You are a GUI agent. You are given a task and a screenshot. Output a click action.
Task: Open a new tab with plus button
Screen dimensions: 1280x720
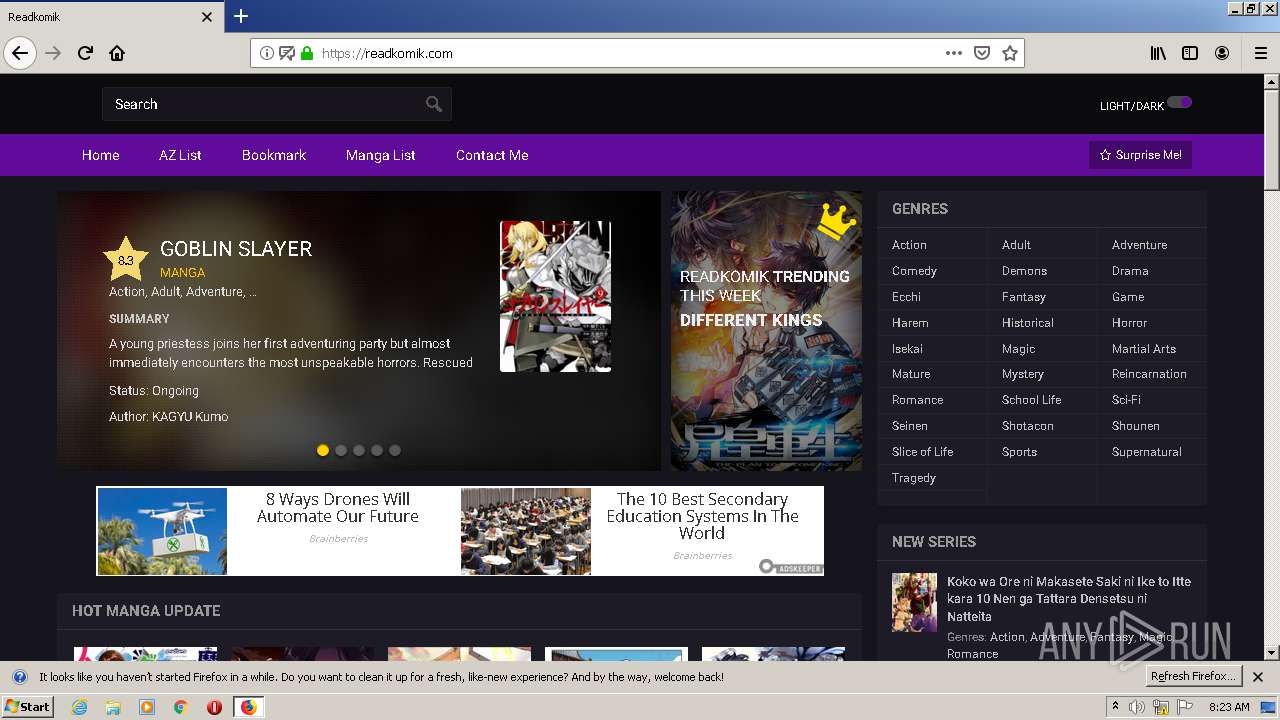pyautogui.click(x=241, y=16)
